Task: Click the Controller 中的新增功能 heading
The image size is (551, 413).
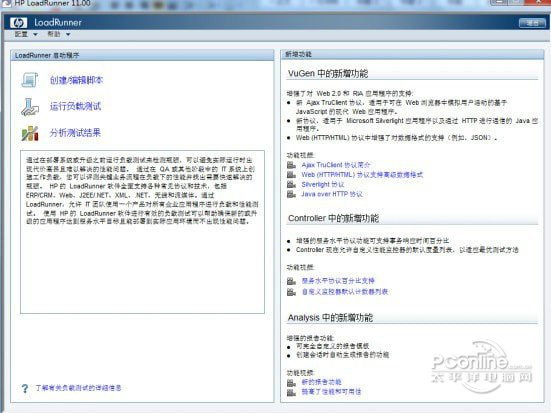Action: coord(333,218)
